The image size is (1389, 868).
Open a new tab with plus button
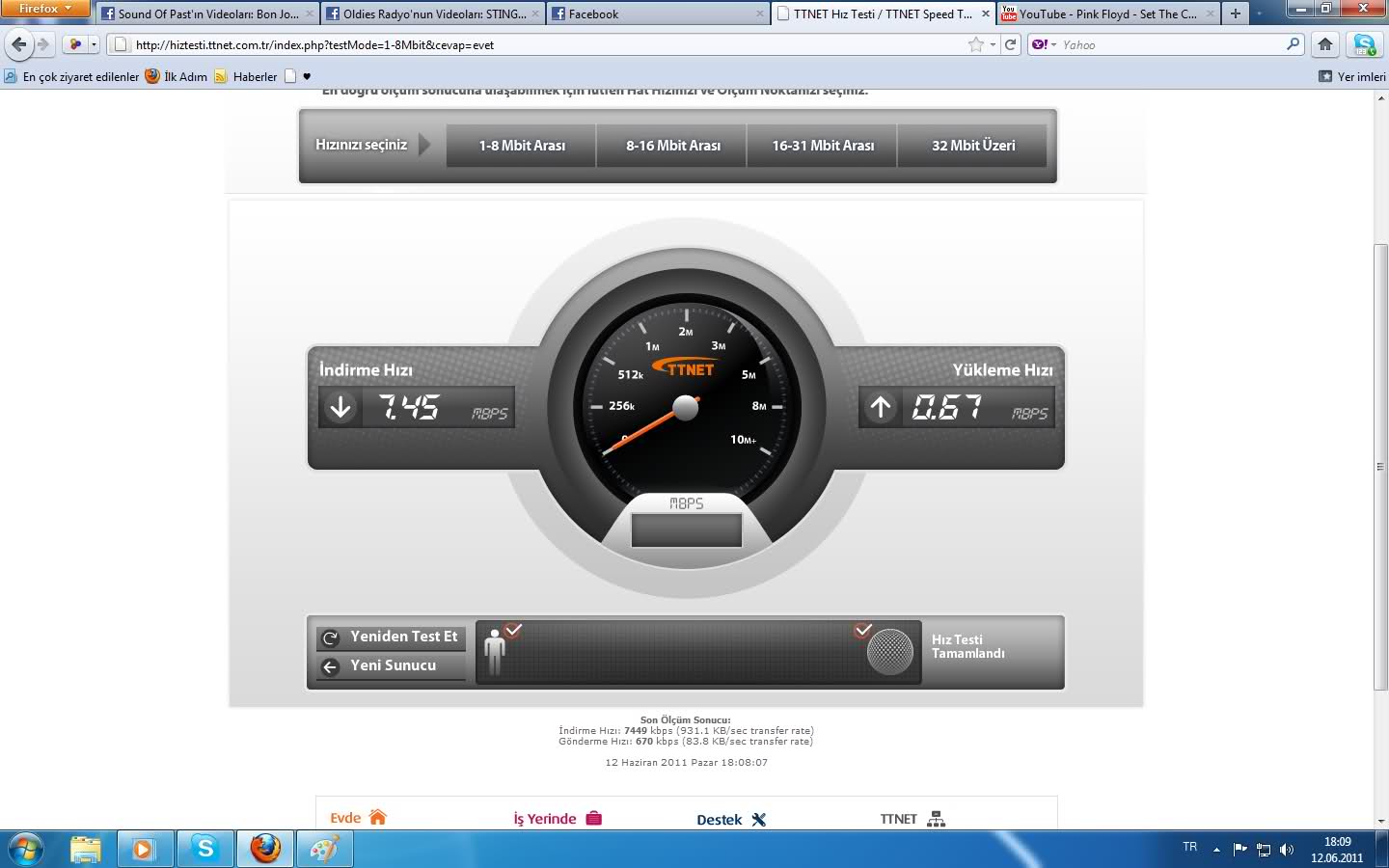click(x=1236, y=14)
